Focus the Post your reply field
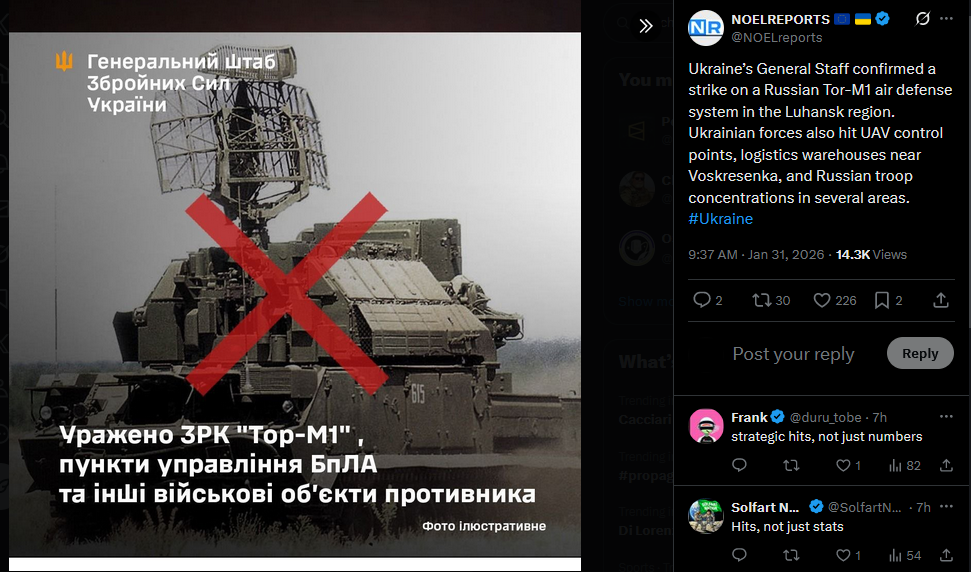Screen dimensions: 971x572 pos(793,353)
